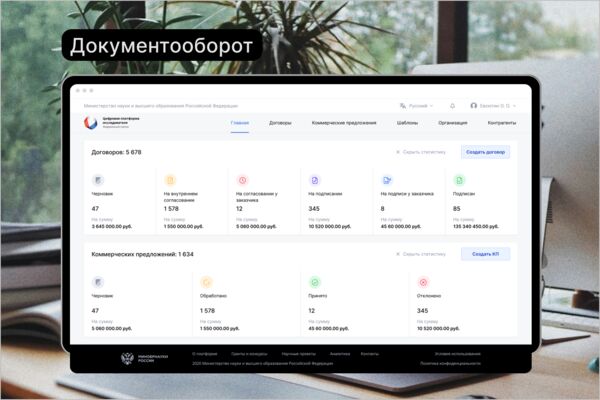The image size is (600, 400).
Task: Open the Гранты и конкурсы footer link
Action: tap(249, 354)
